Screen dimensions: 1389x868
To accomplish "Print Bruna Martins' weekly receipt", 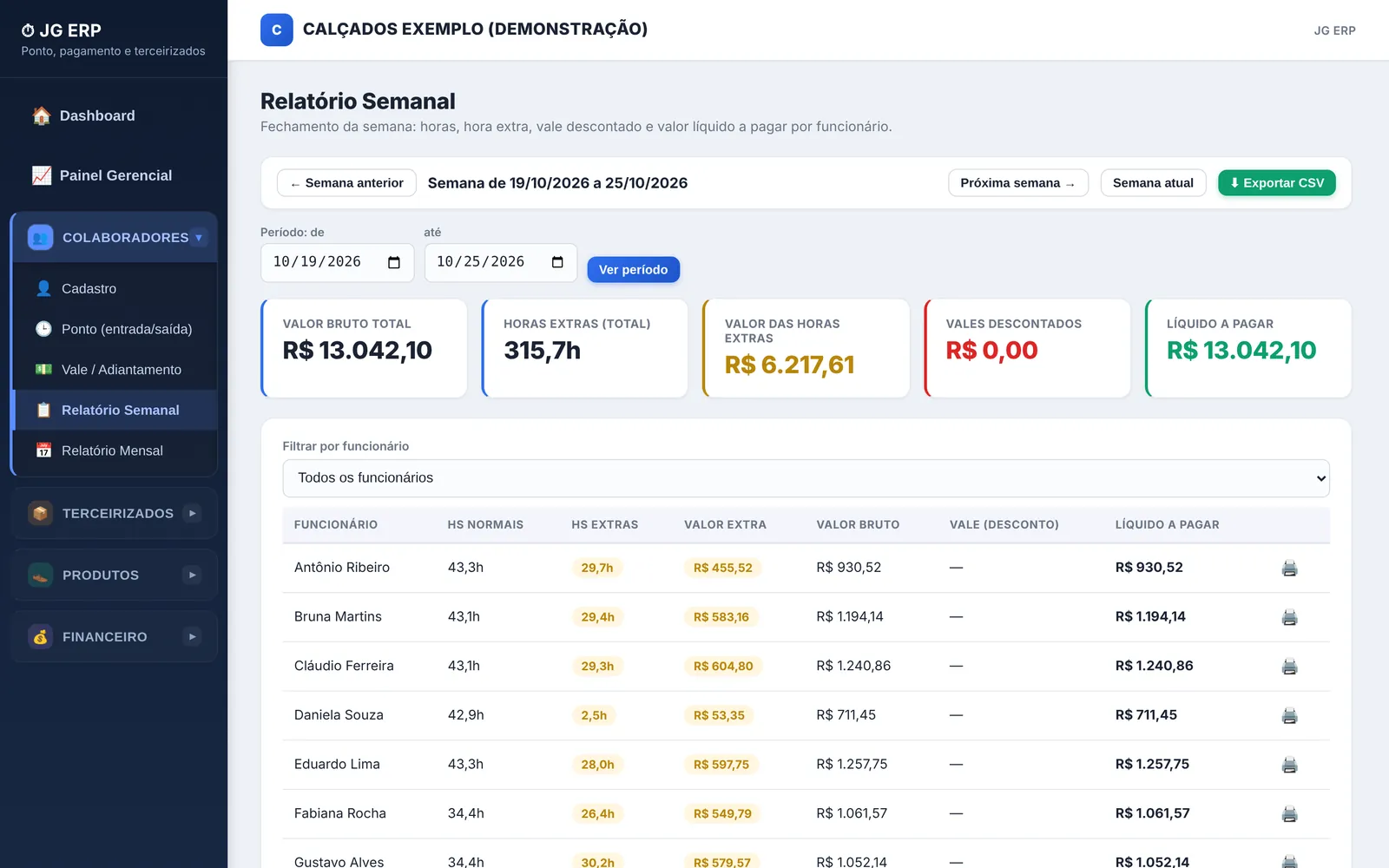I will (x=1289, y=617).
